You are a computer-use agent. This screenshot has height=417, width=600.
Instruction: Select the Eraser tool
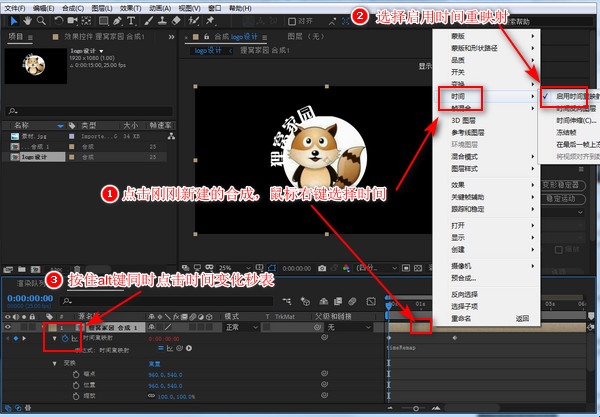[x=176, y=21]
